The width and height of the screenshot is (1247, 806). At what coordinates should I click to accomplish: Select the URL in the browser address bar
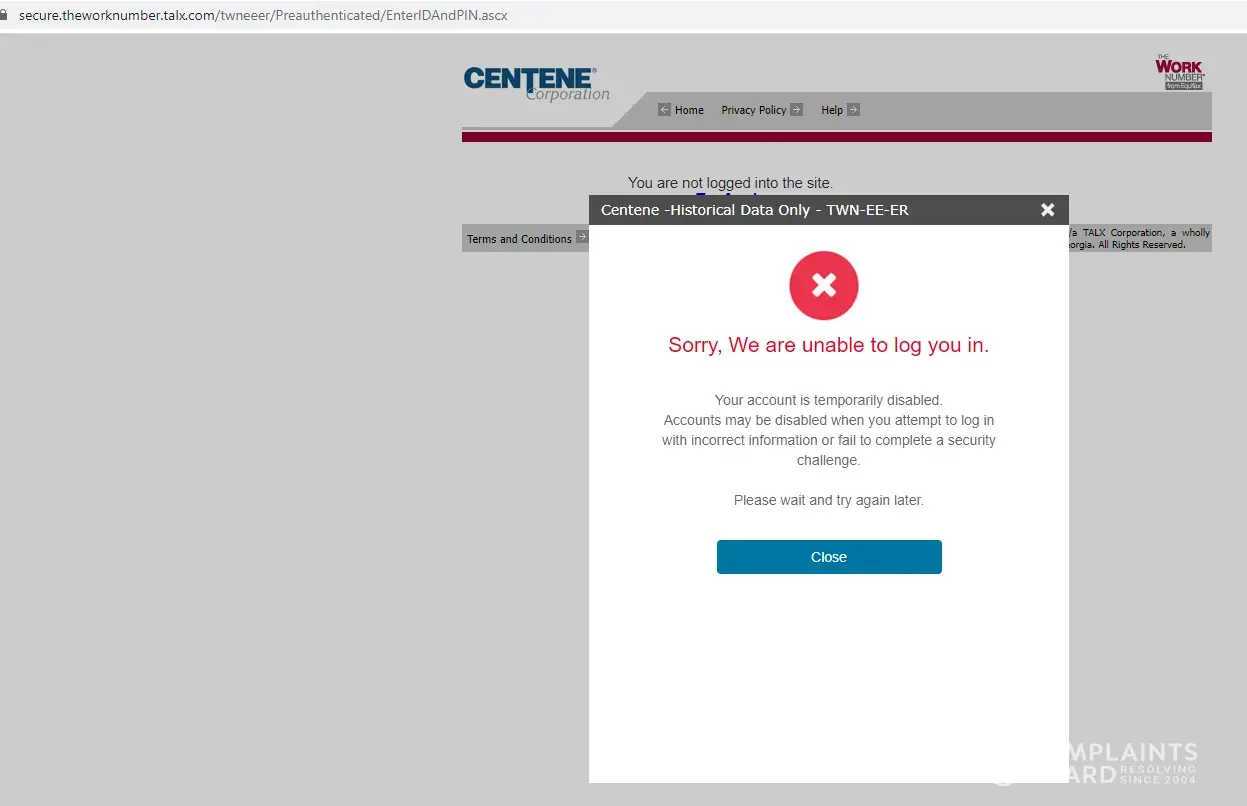pos(263,16)
